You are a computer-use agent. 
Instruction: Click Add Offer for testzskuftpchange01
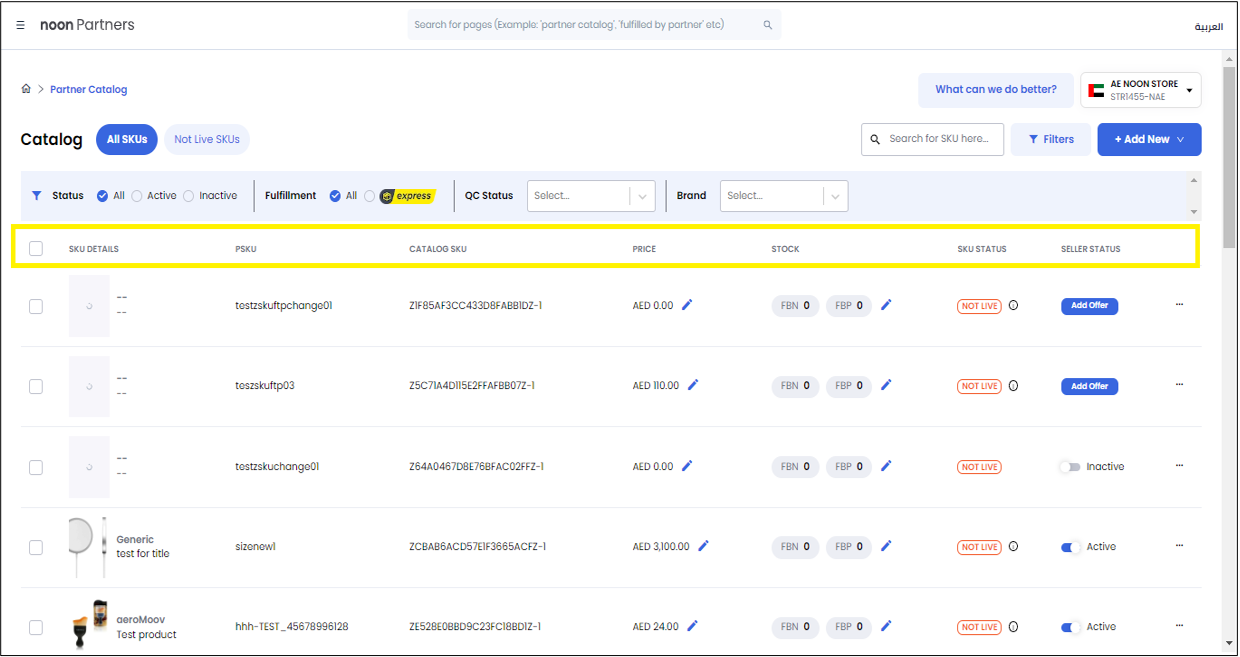pyautogui.click(x=1089, y=306)
